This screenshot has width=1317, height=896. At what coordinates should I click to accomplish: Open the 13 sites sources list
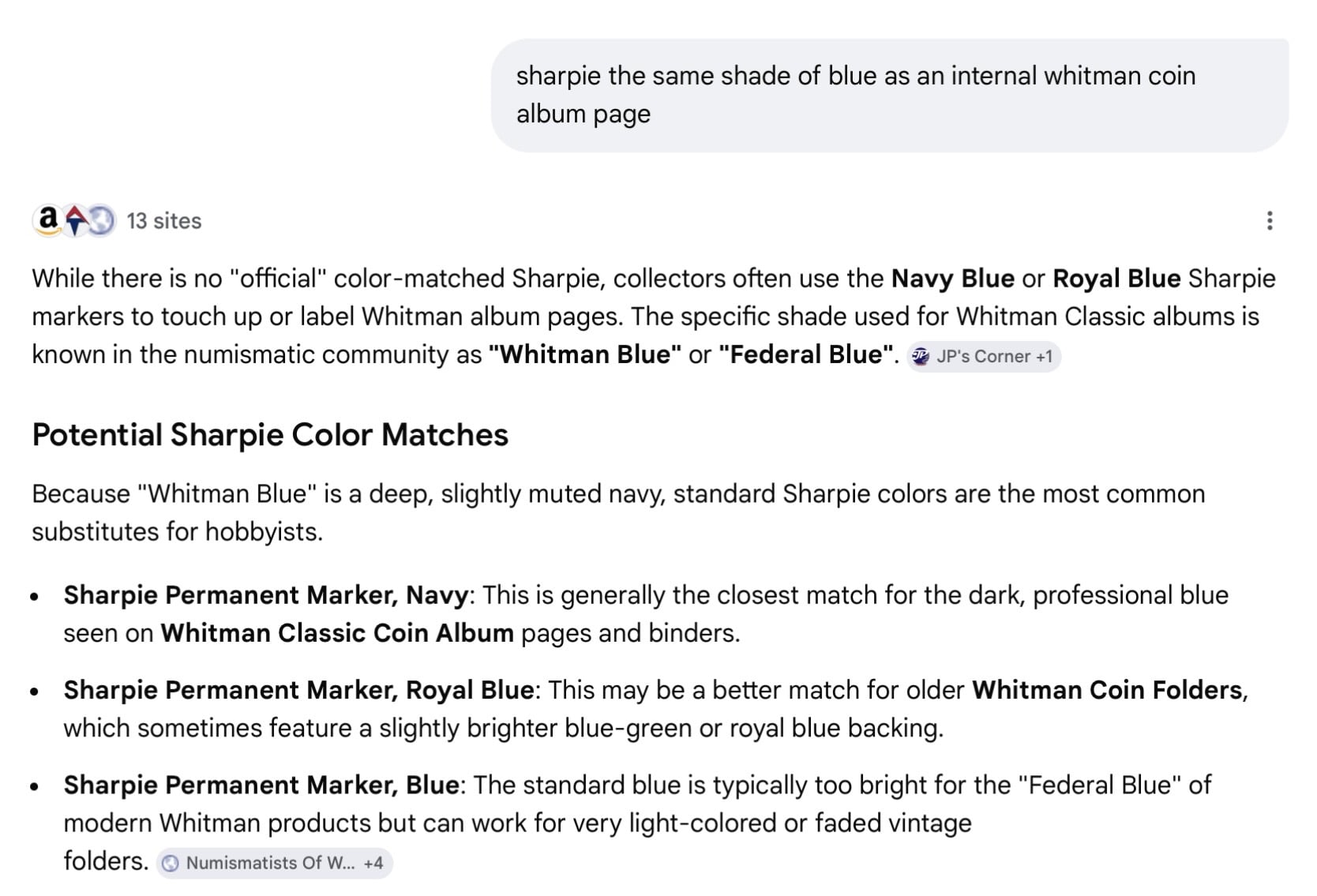[164, 221]
